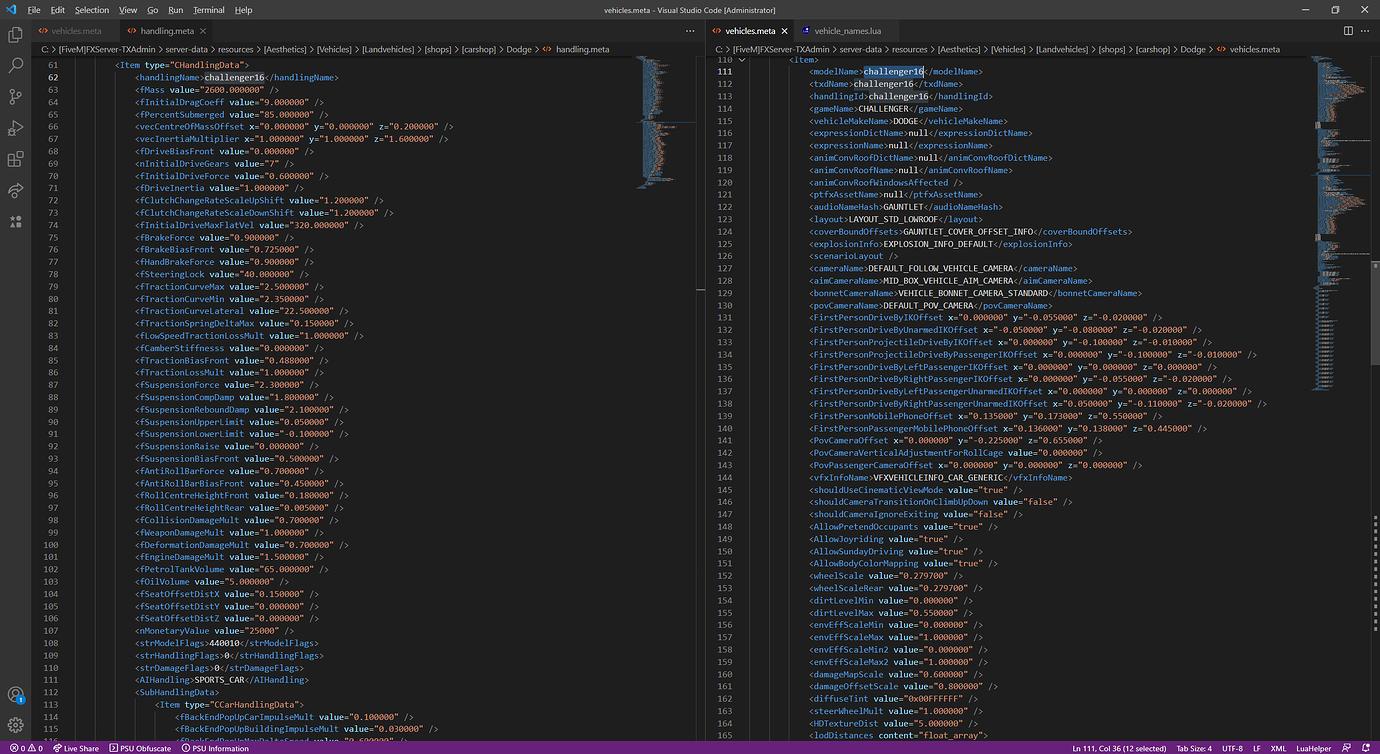Image resolution: width=1380 pixels, height=754 pixels.
Task: Open the Source Control view
Action: (15, 97)
